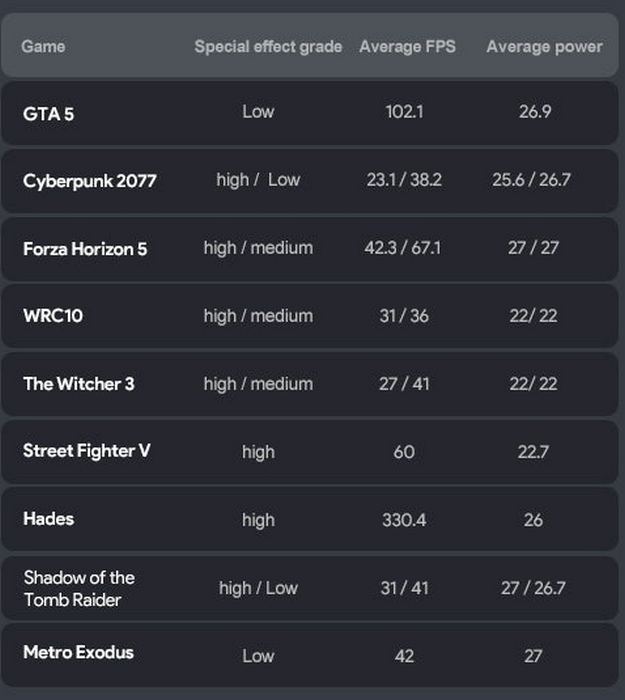
Task: Click Street Fighter V's 22.7 power value
Action: pos(533,452)
